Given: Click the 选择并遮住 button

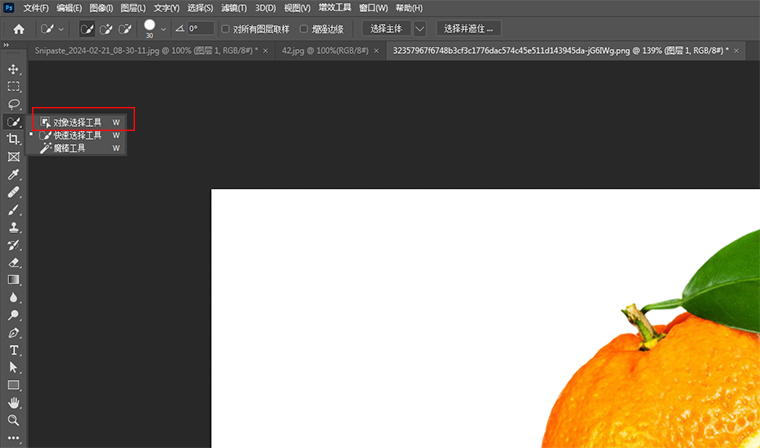Looking at the screenshot, I should [468, 29].
